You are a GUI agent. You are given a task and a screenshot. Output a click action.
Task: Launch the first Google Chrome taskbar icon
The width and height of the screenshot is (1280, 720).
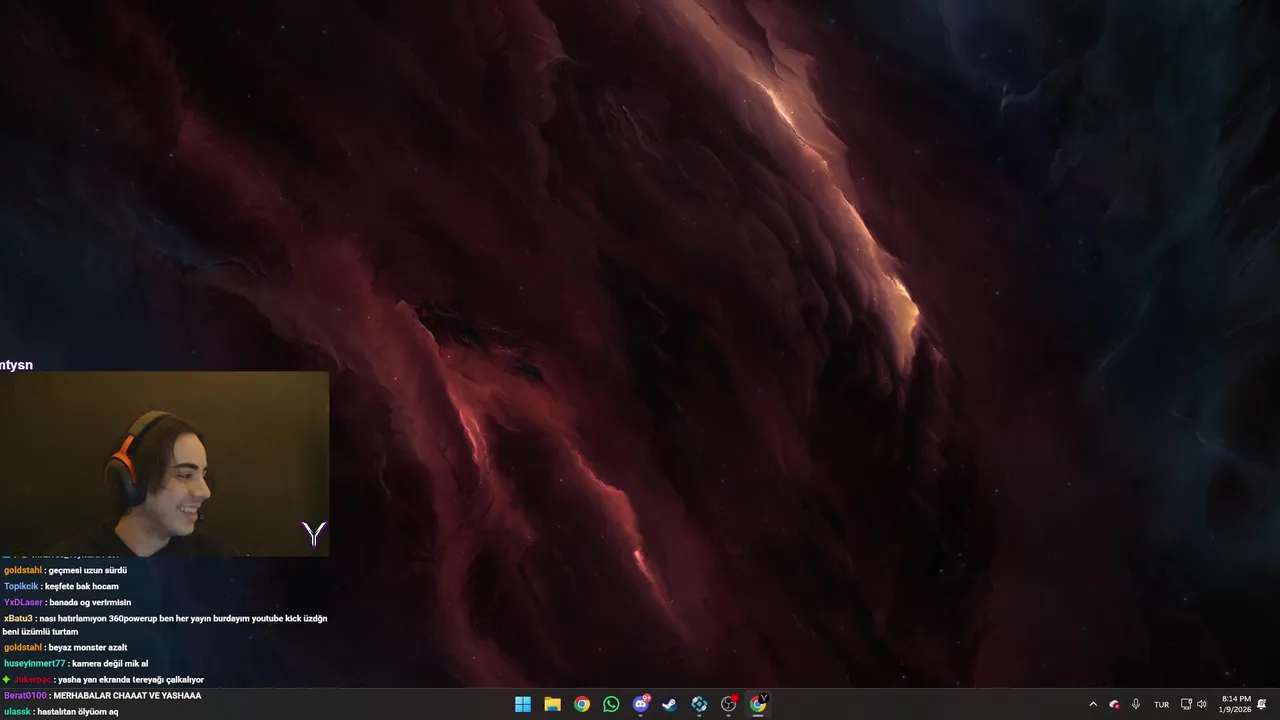click(x=582, y=704)
